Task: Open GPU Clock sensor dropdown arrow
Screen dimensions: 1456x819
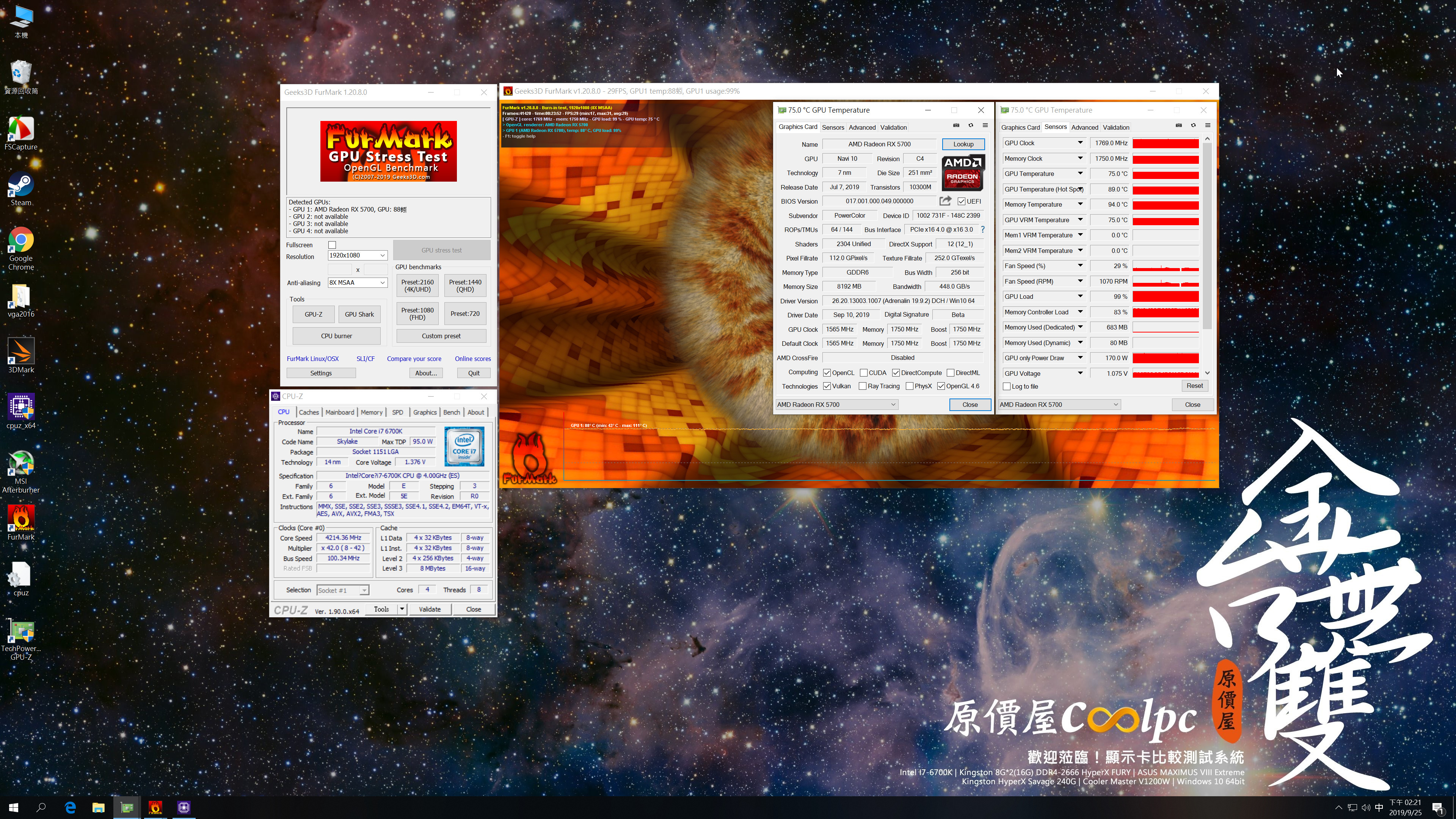Action: 1080,143
